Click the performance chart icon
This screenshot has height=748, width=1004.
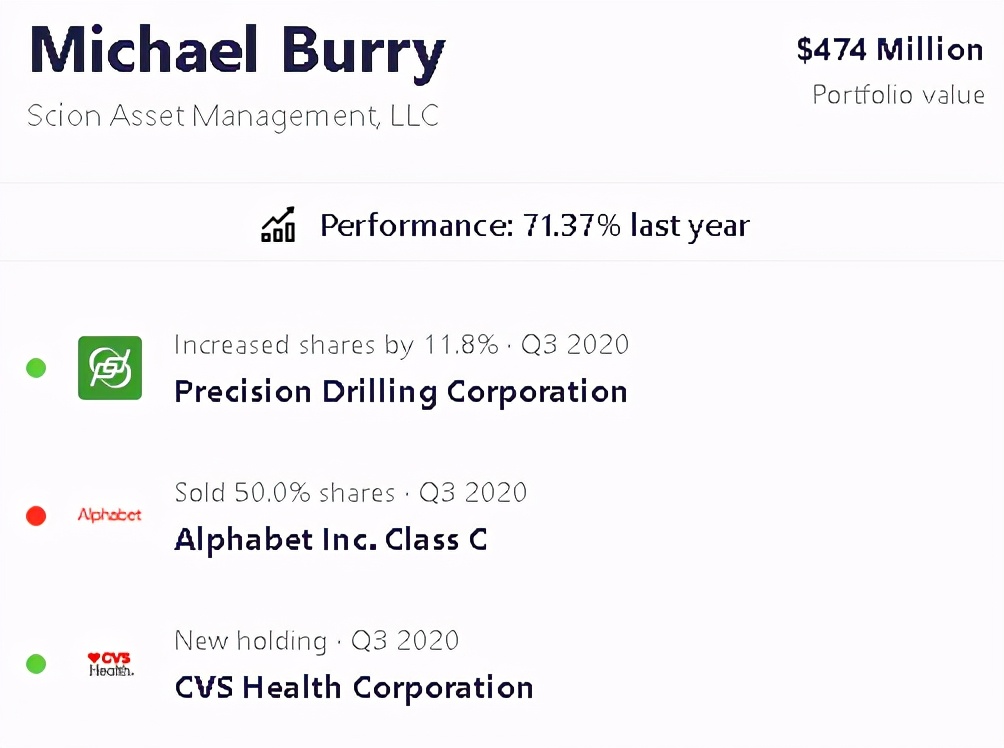point(278,225)
